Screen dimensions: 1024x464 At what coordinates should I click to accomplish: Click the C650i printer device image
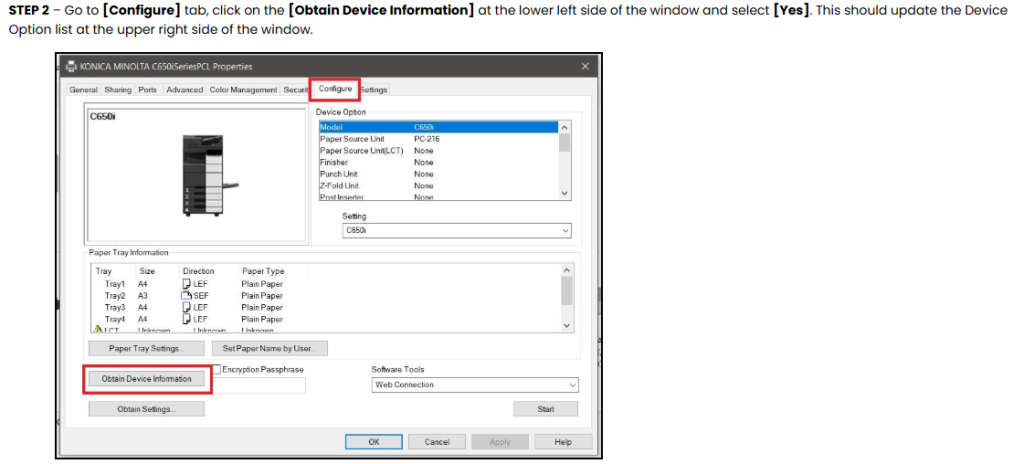(x=206, y=175)
